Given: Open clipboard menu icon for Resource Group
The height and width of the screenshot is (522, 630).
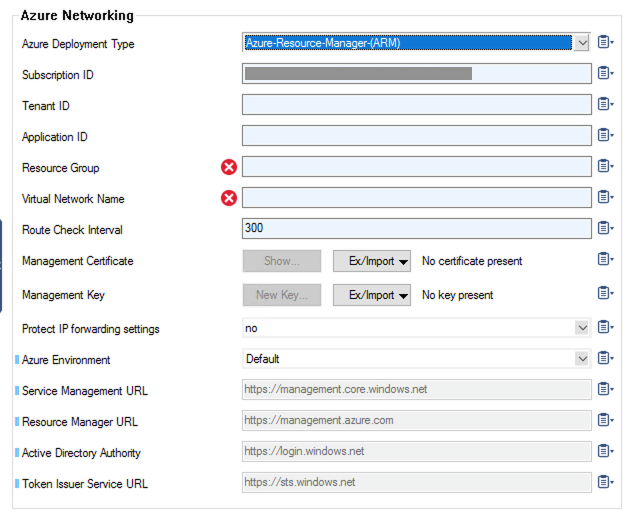Looking at the screenshot, I should [x=605, y=166].
